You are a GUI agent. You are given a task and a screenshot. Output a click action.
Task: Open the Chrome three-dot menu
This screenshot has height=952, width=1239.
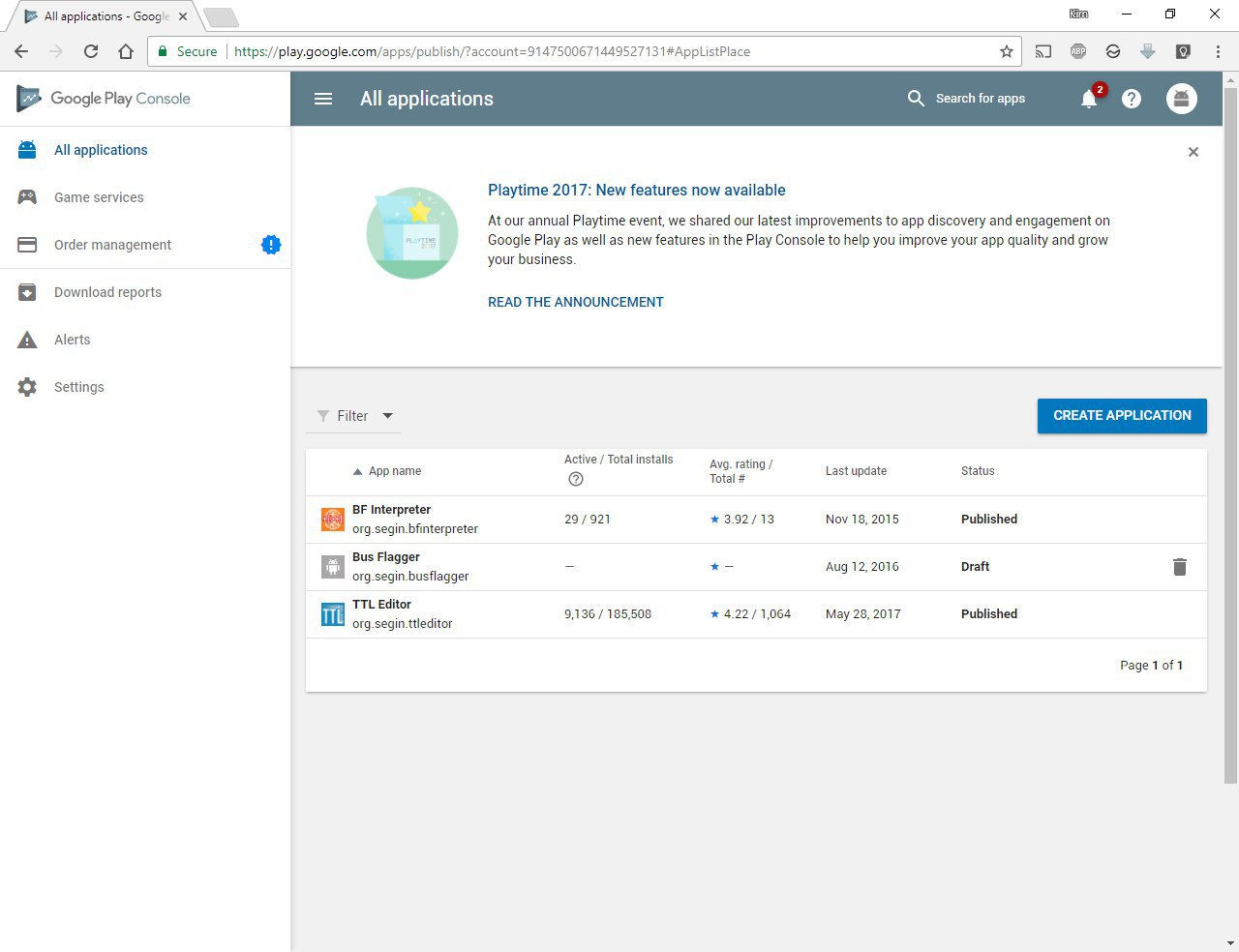pos(1218,51)
